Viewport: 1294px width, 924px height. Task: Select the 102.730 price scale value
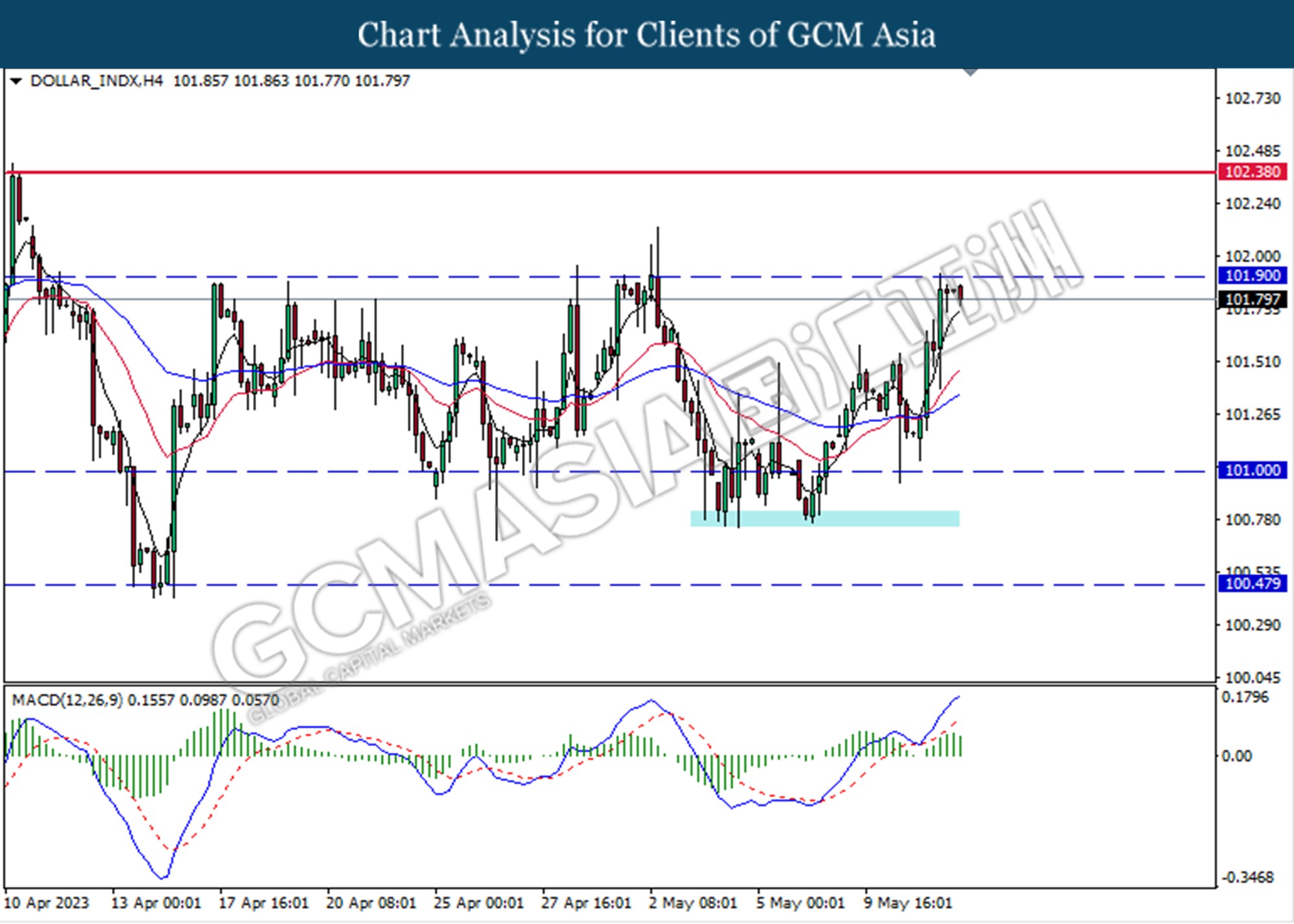(1253, 98)
